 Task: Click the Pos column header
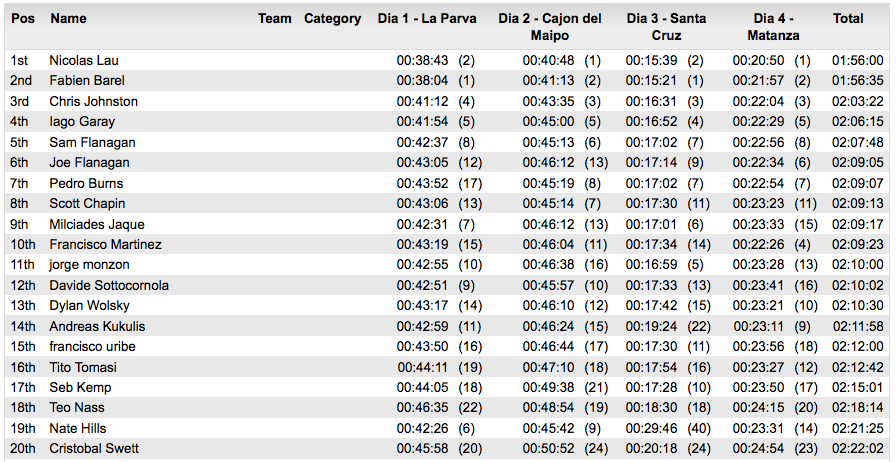23,18
